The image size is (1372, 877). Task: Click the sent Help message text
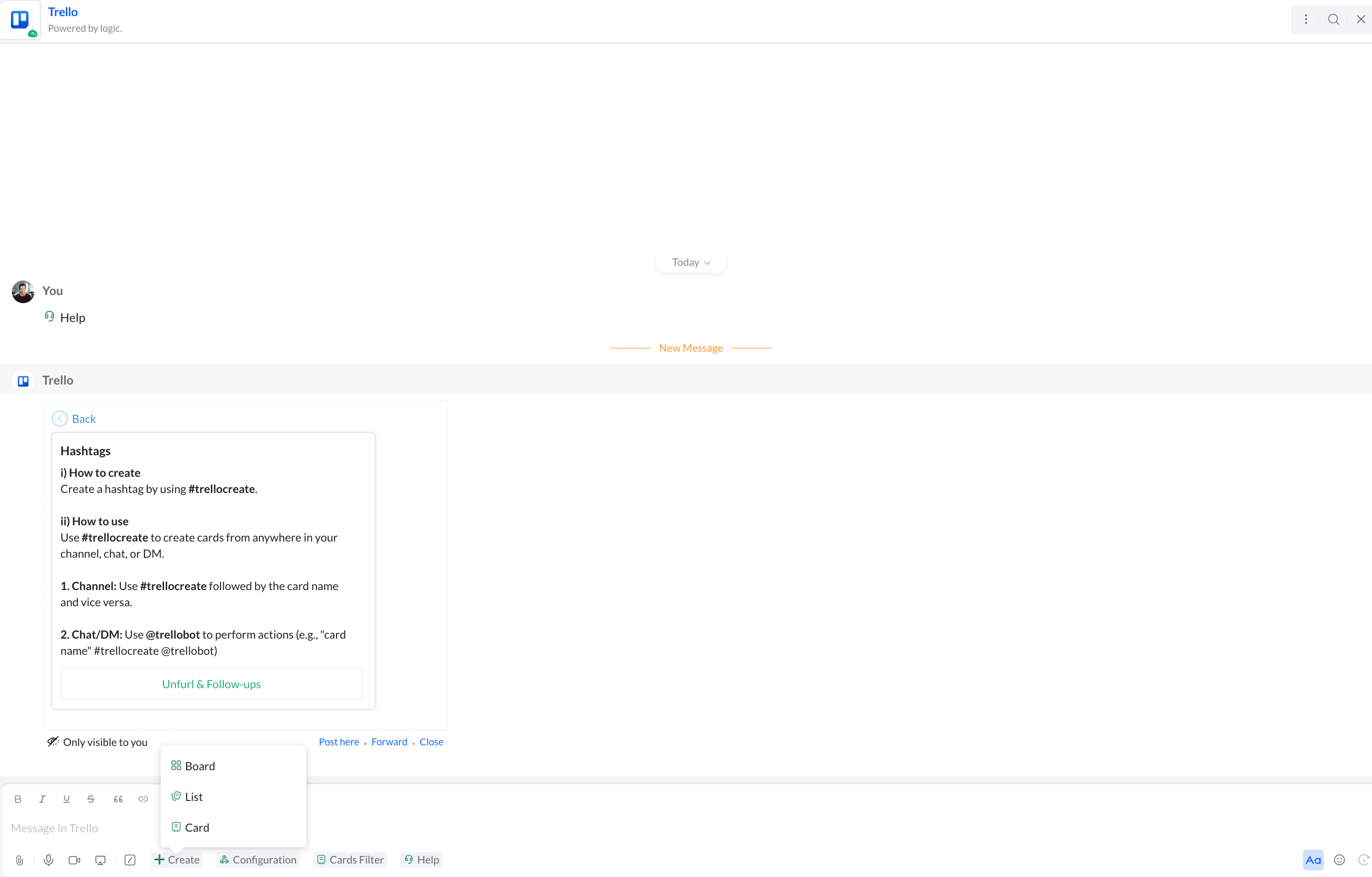[x=72, y=317]
